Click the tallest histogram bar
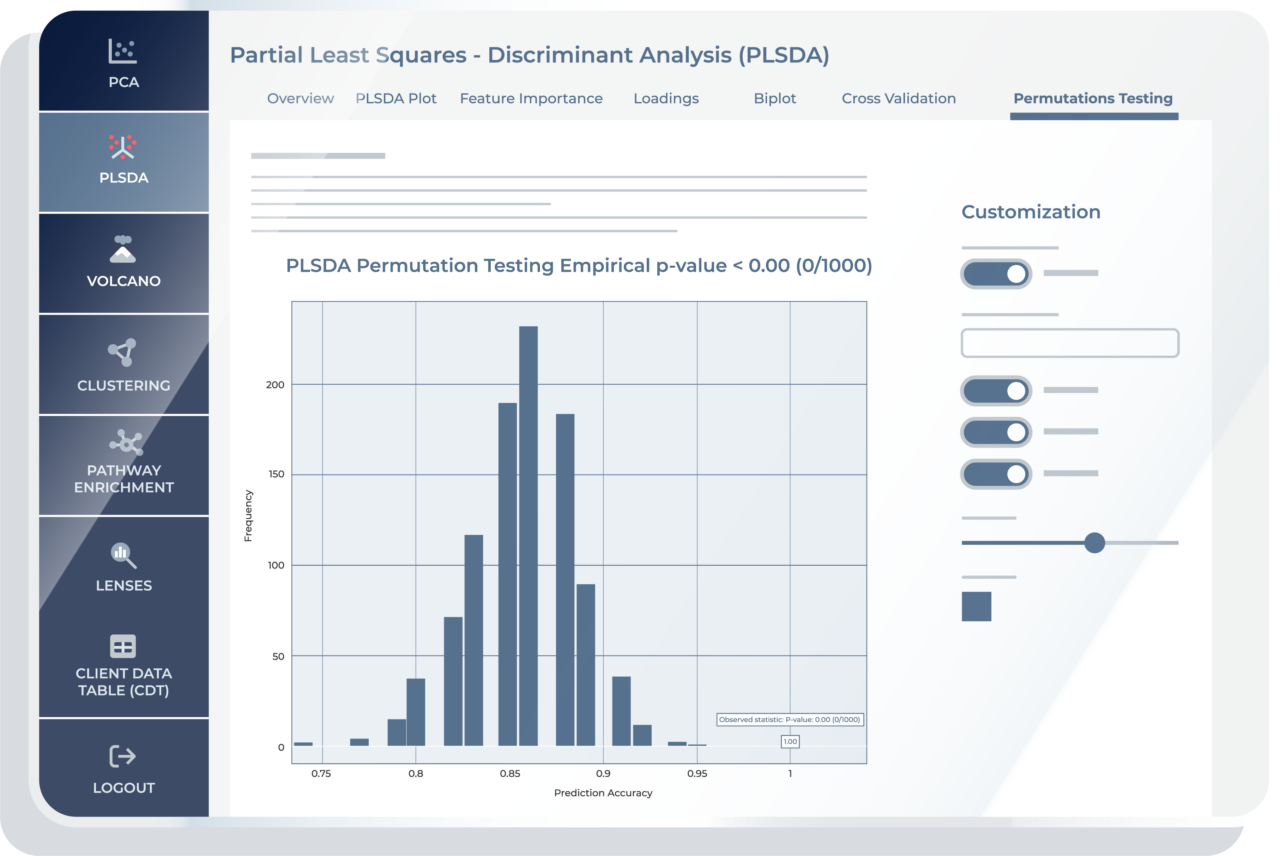 pyautogui.click(x=528, y=536)
